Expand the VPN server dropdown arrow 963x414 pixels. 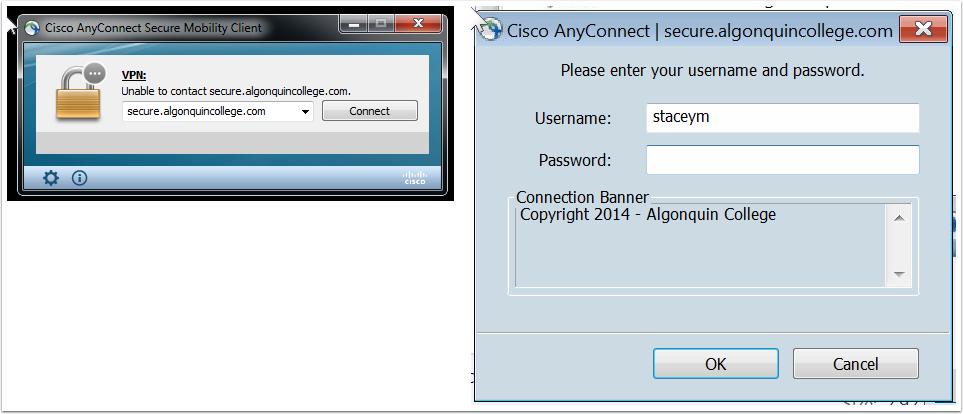point(304,112)
